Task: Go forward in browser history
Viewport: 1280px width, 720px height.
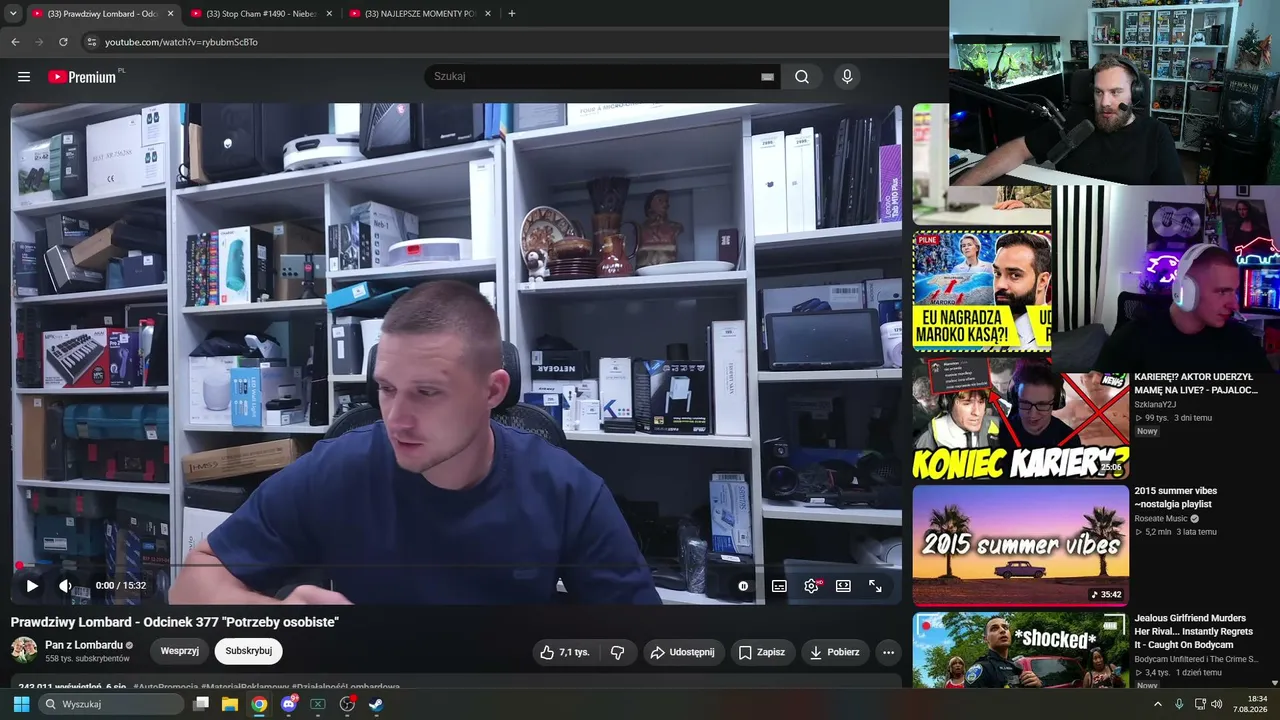Action: pyautogui.click(x=39, y=42)
